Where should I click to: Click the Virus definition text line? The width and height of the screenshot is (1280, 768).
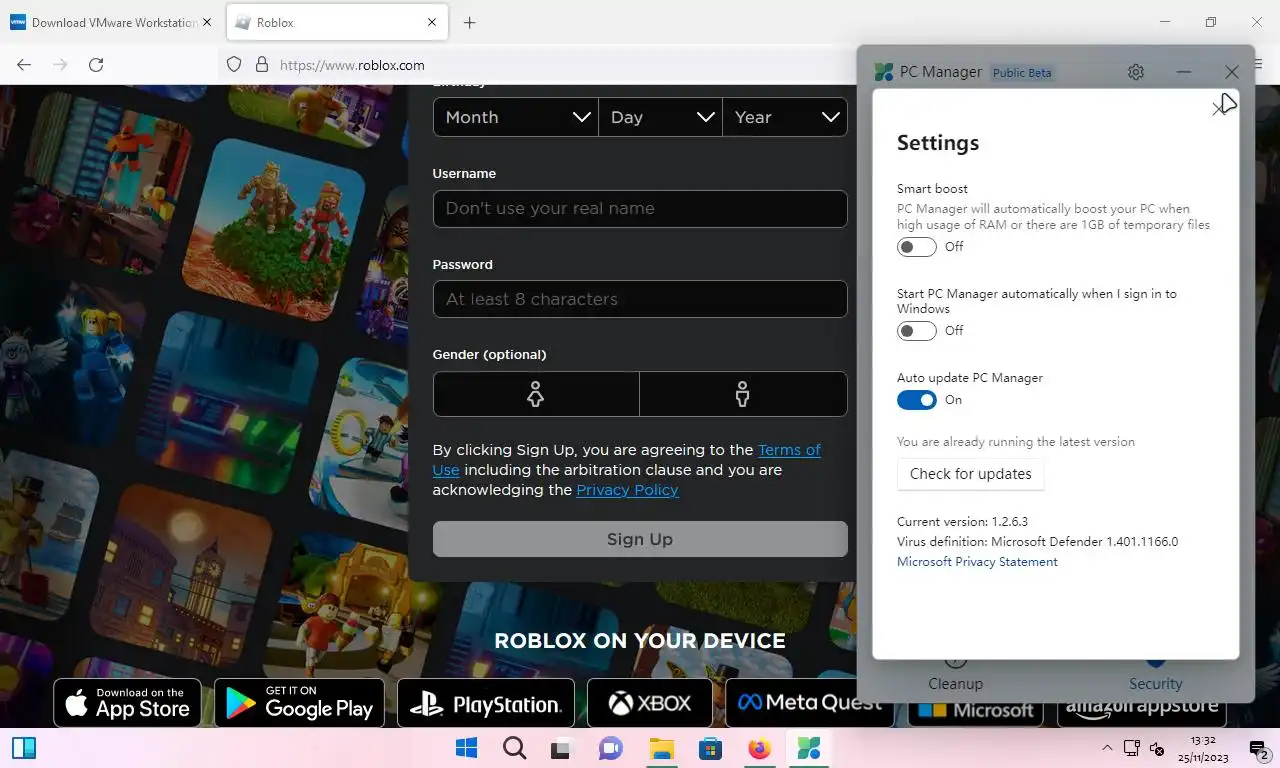[x=1037, y=542]
